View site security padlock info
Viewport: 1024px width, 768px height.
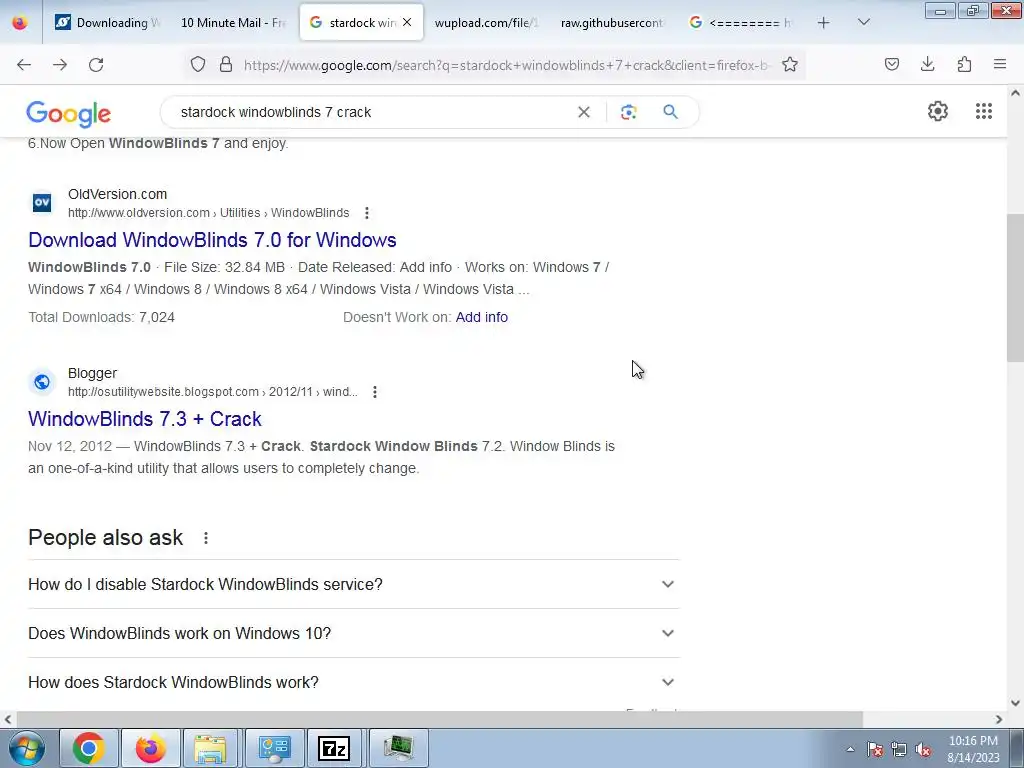pyautogui.click(x=226, y=65)
